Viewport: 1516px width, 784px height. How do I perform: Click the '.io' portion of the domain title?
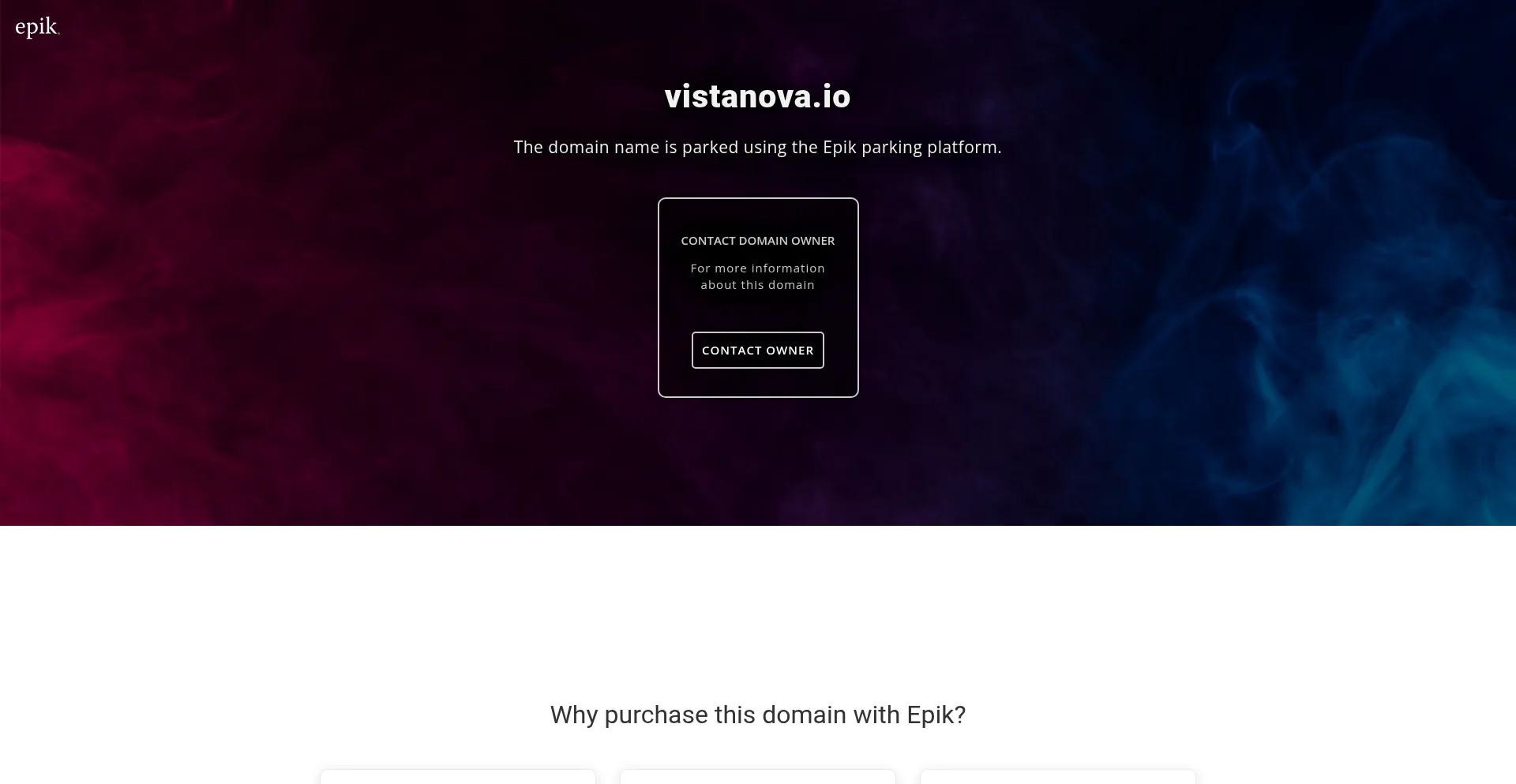pyautogui.click(x=831, y=96)
